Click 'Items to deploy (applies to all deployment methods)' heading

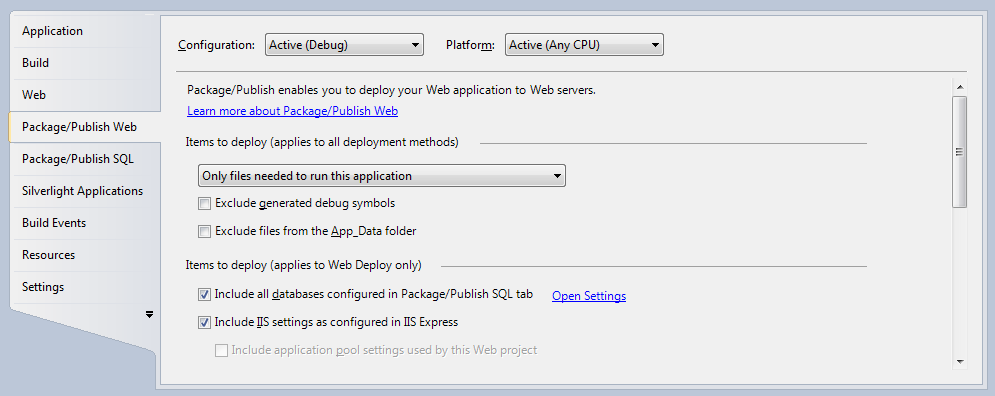click(x=322, y=142)
